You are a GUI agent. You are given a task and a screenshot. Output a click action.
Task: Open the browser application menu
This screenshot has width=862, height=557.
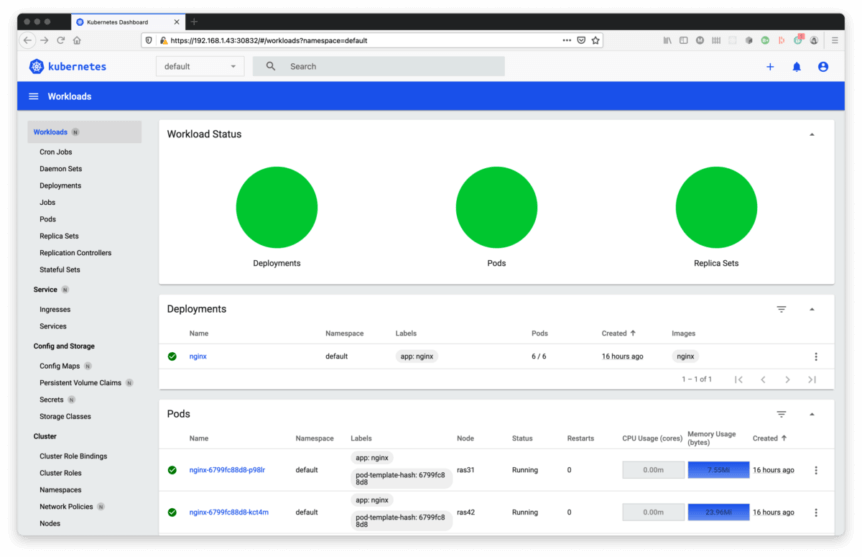(x=835, y=40)
